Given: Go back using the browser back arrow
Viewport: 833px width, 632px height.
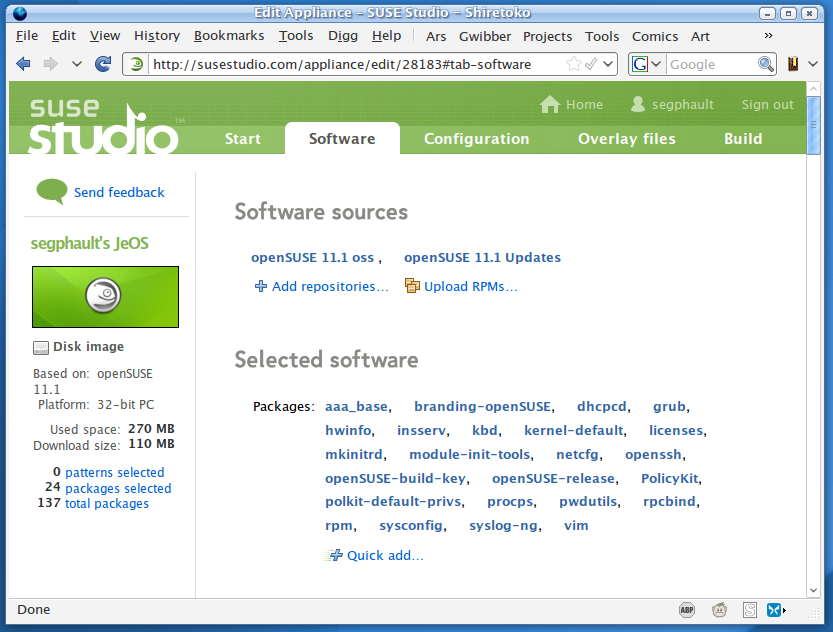Looking at the screenshot, I should point(23,64).
